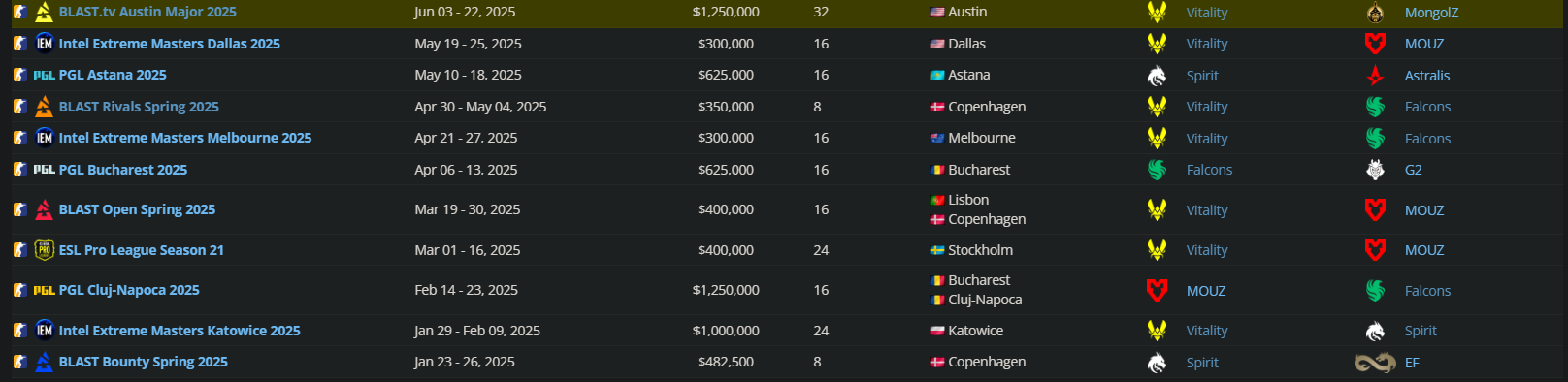Screen dimensions: 1568x382
Task: Click Falcons runner-up link in Melbourne row
Action: [x=1427, y=139]
